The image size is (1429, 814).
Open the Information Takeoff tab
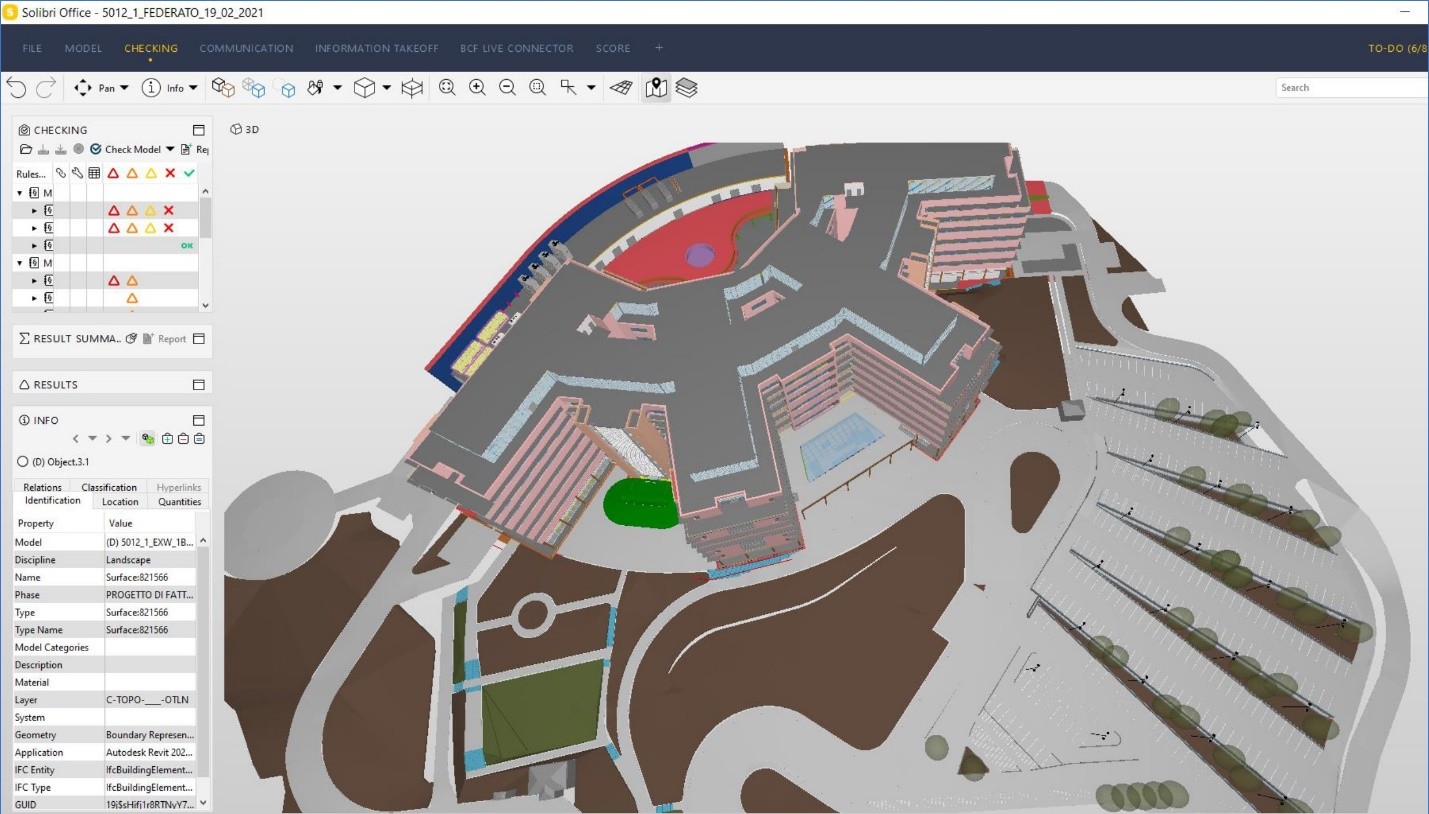[x=376, y=48]
